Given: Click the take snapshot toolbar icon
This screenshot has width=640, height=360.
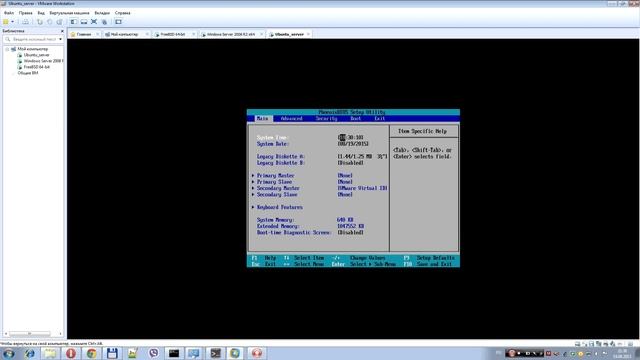Looking at the screenshot, I should click(x=40, y=22).
